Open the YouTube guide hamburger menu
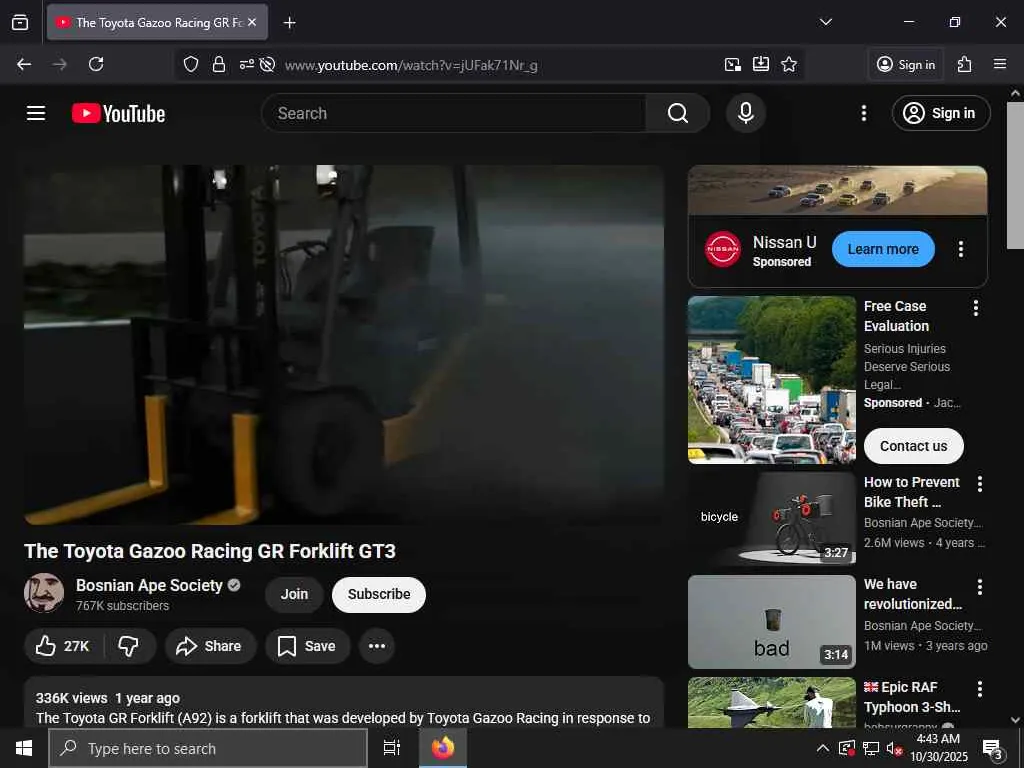Screen dimensions: 1024x768 (36, 113)
